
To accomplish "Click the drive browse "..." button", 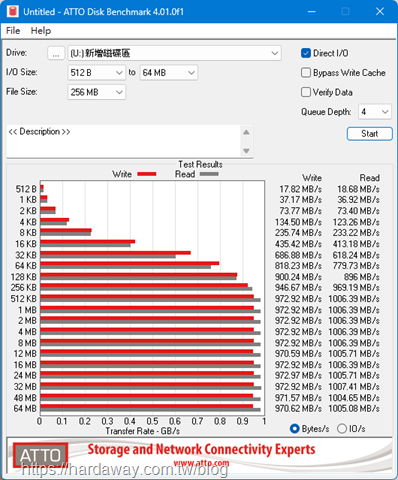I will coord(56,53).
